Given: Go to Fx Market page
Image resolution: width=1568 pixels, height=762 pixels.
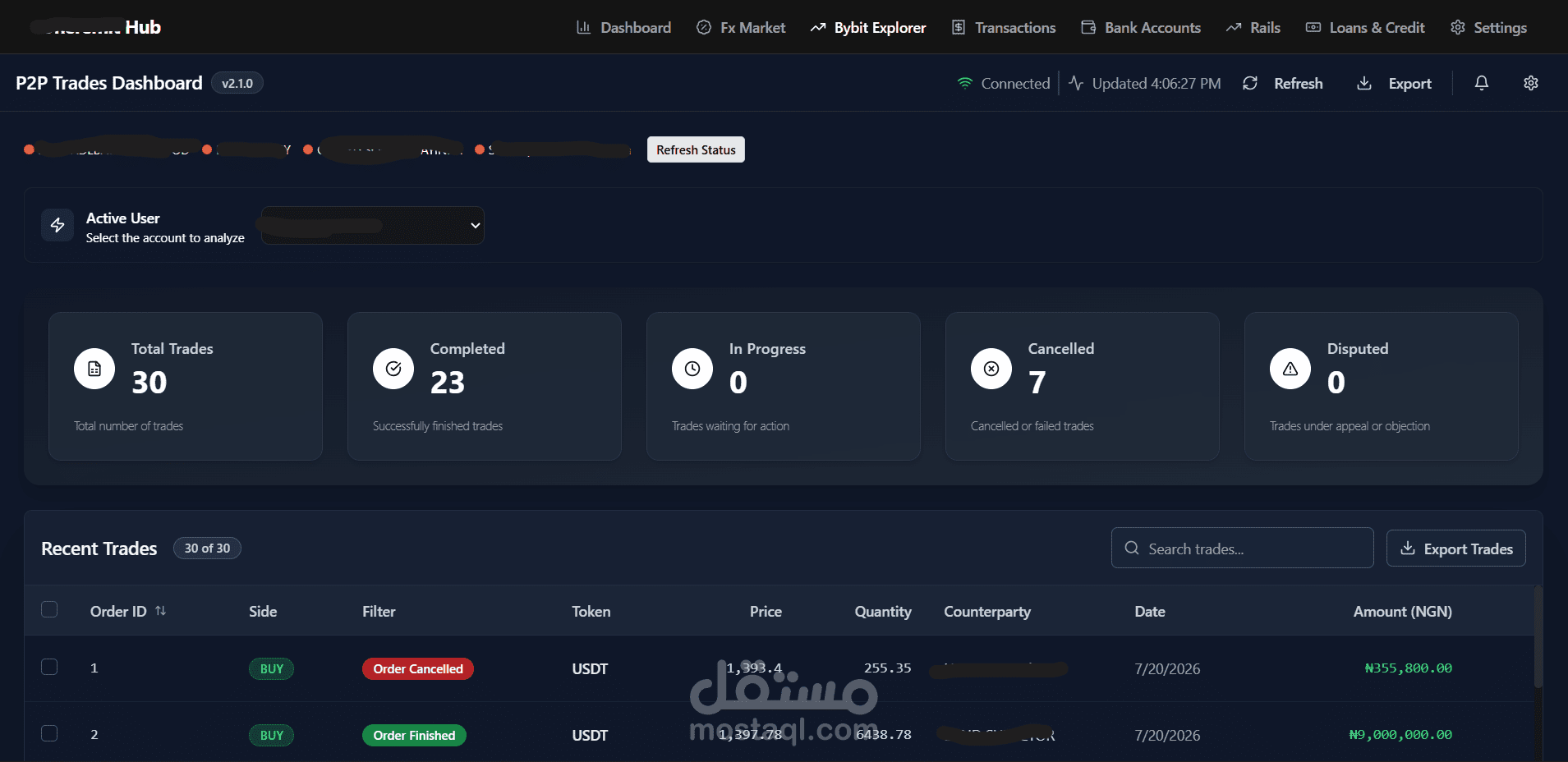Looking at the screenshot, I should [741, 27].
